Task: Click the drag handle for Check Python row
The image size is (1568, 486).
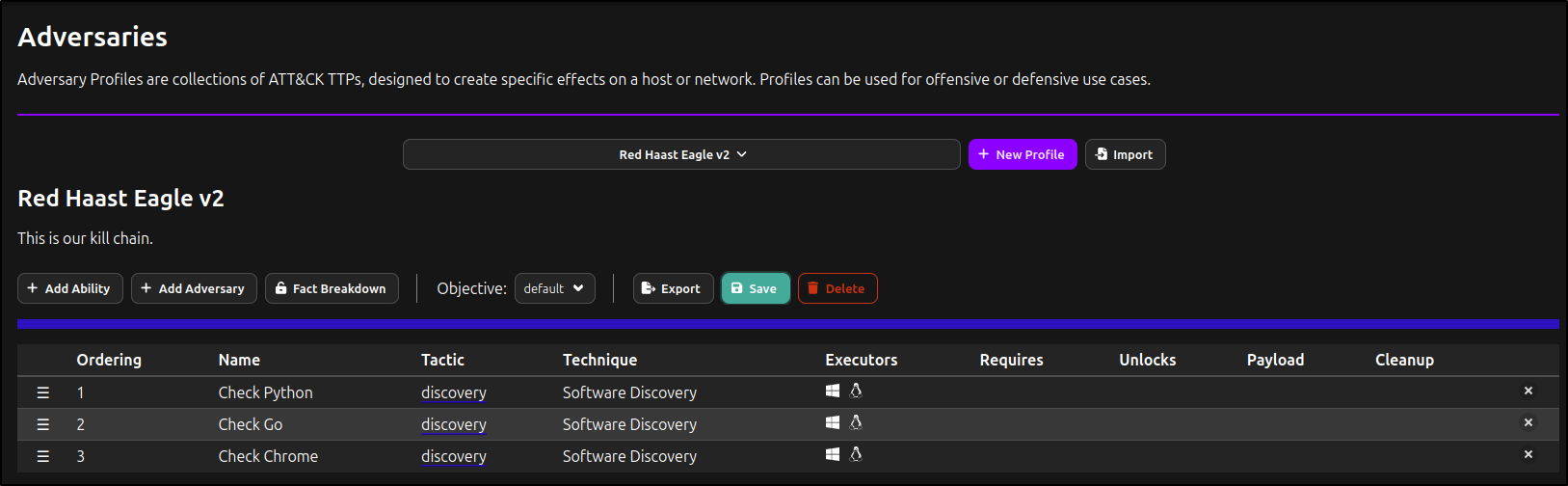Action: (43, 392)
